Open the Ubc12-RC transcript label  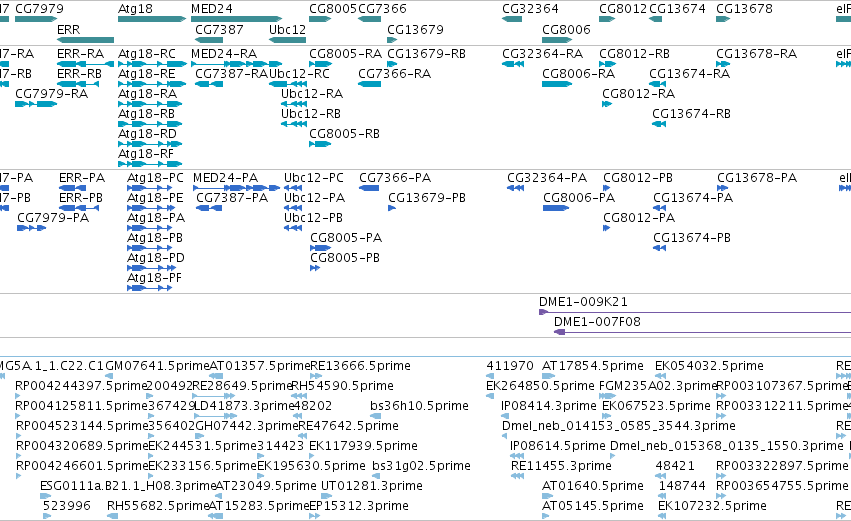(300, 74)
